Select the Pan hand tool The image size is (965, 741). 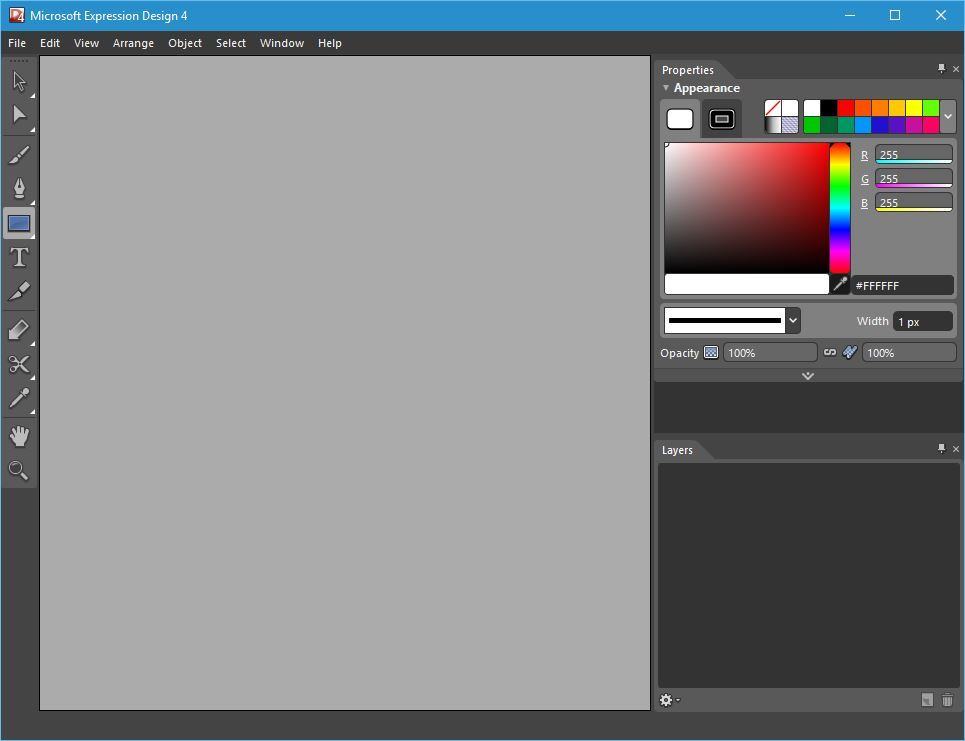click(19, 436)
